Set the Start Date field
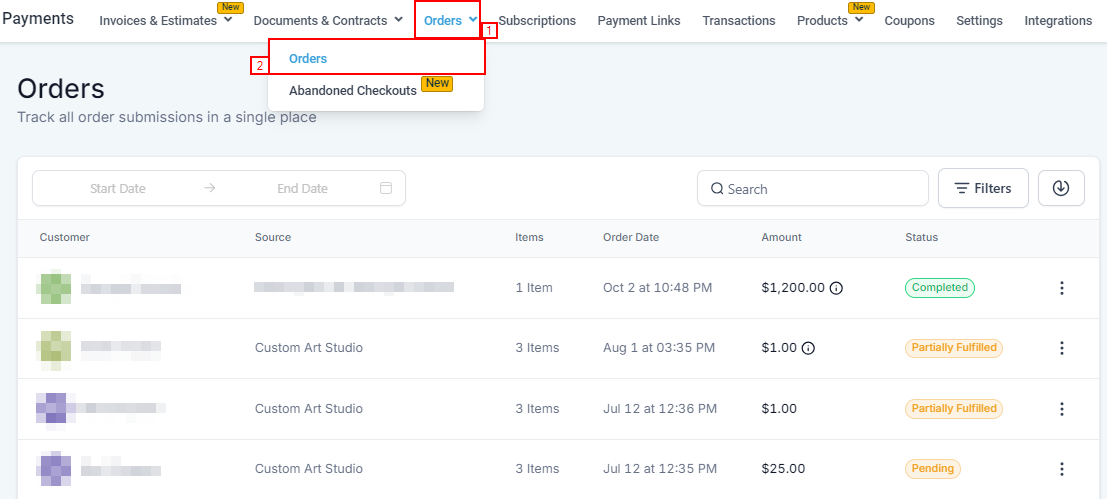This screenshot has width=1107, height=499. 118,188
